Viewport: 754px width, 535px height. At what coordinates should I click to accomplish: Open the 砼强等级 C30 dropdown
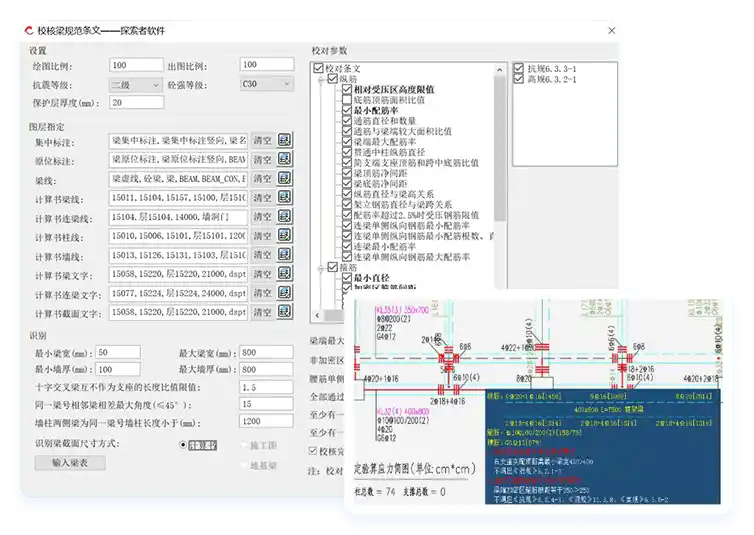point(285,85)
